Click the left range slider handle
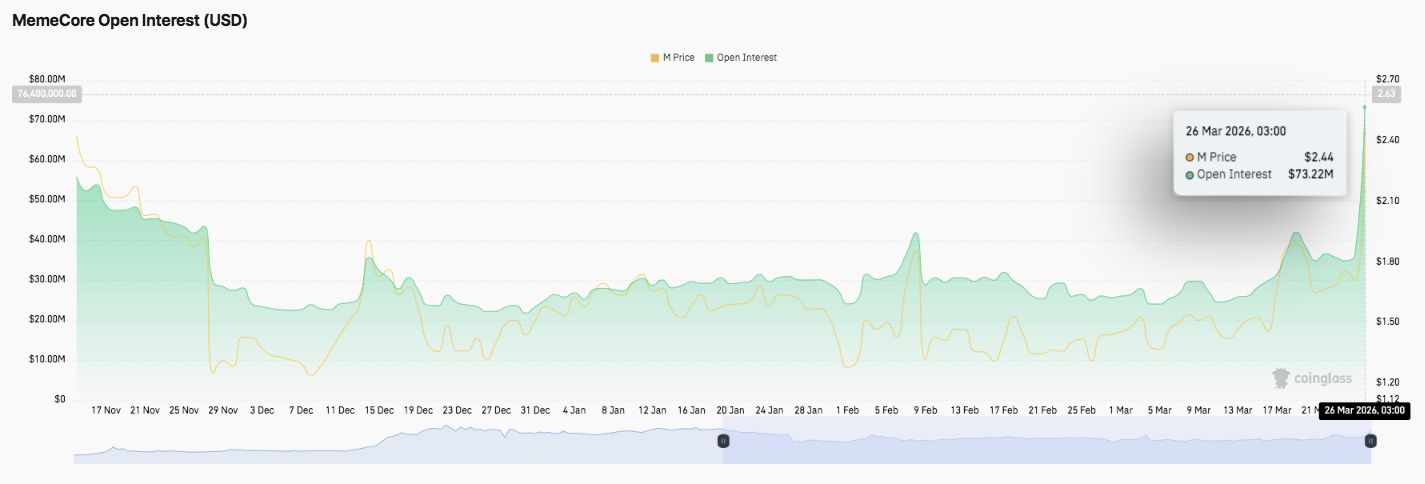This screenshot has width=1425, height=484. coord(724,440)
